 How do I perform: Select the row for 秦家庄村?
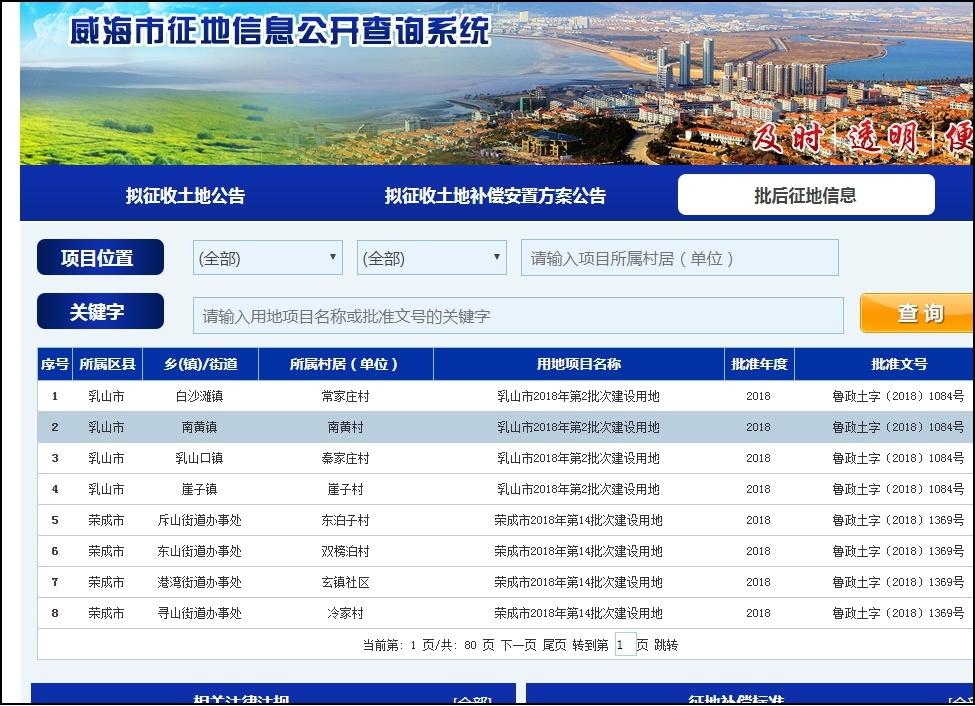345,459
